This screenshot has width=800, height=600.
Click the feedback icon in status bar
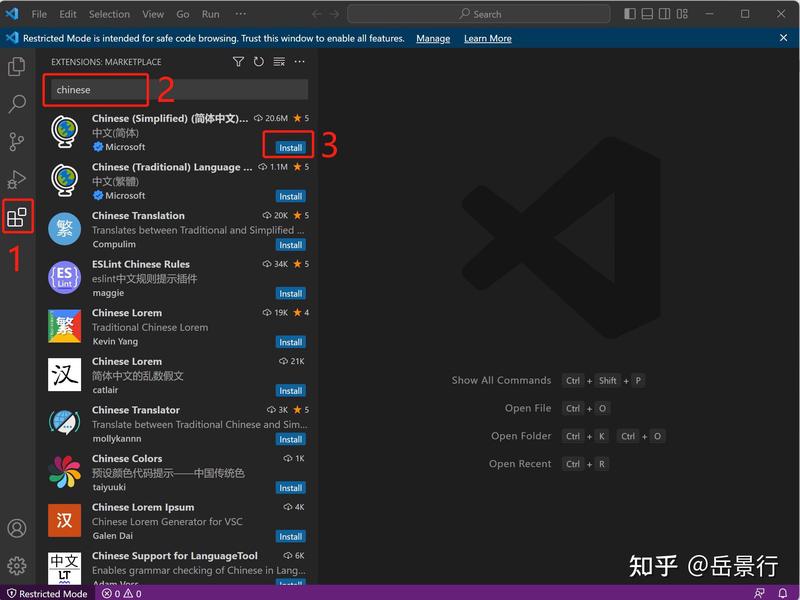[x=760, y=593]
